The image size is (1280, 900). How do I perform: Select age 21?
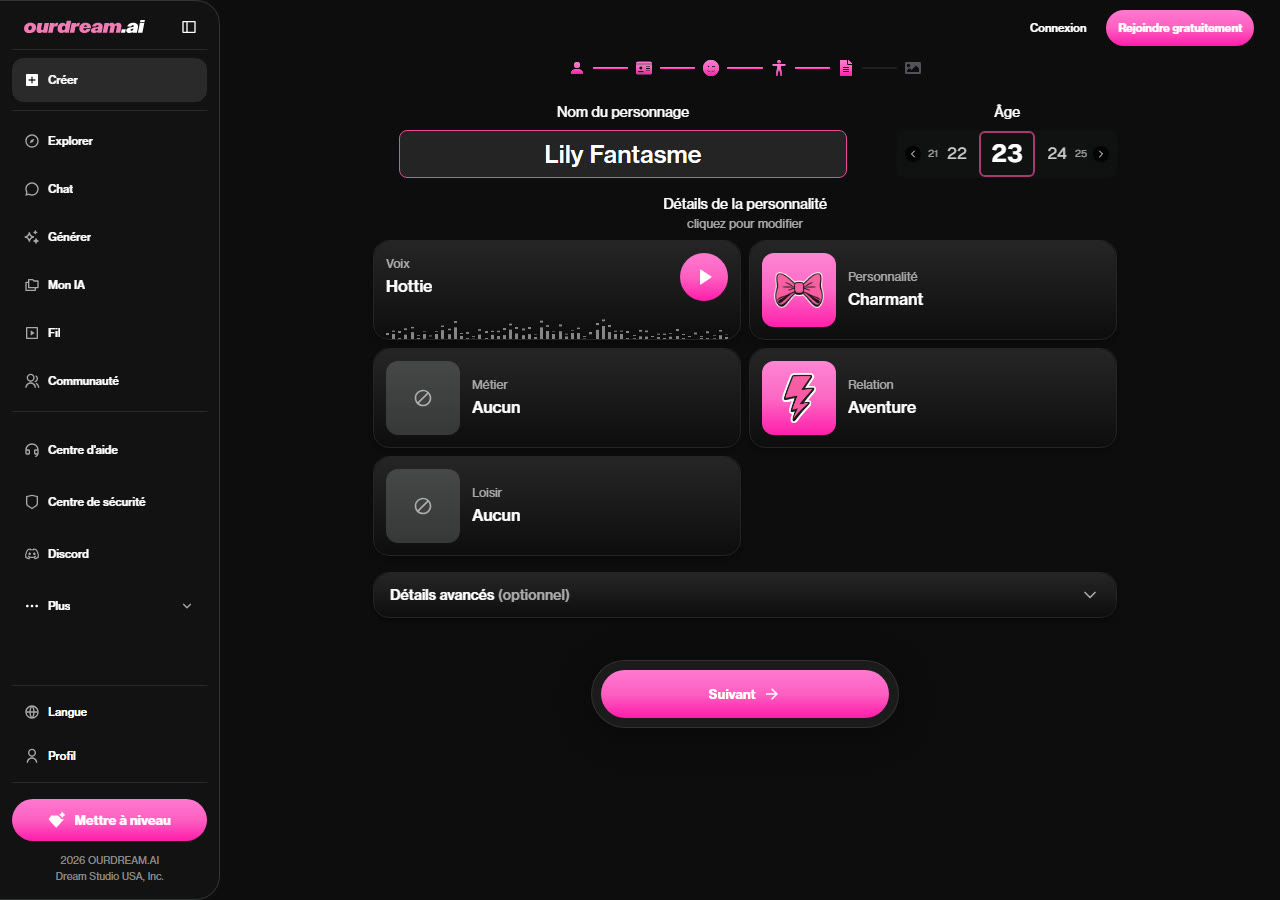(x=933, y=154)
